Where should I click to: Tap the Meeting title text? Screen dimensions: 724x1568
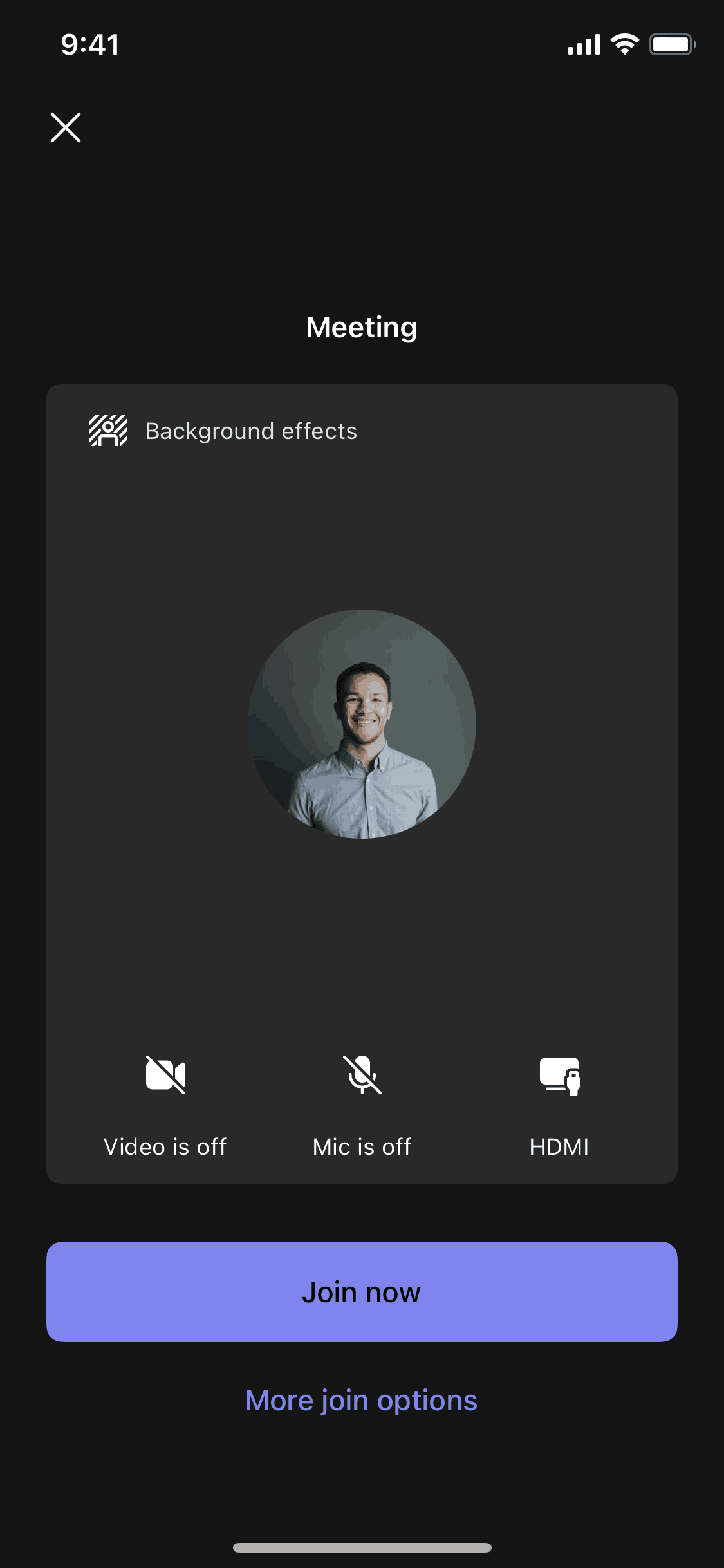pos(362,327)
